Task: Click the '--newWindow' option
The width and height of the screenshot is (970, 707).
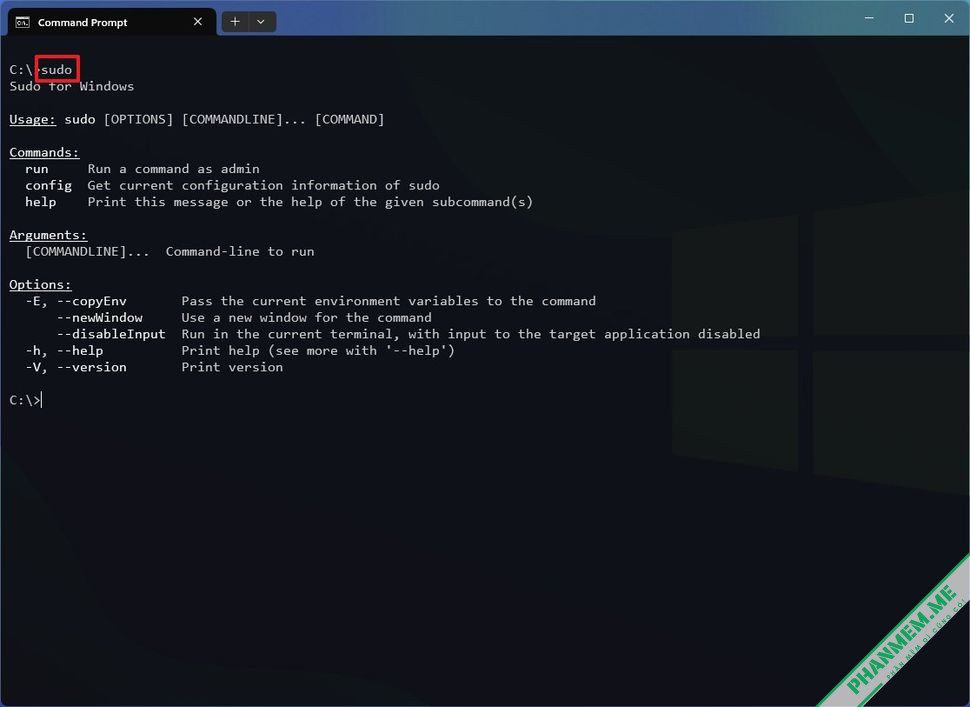Action: (x=100, y=317)
